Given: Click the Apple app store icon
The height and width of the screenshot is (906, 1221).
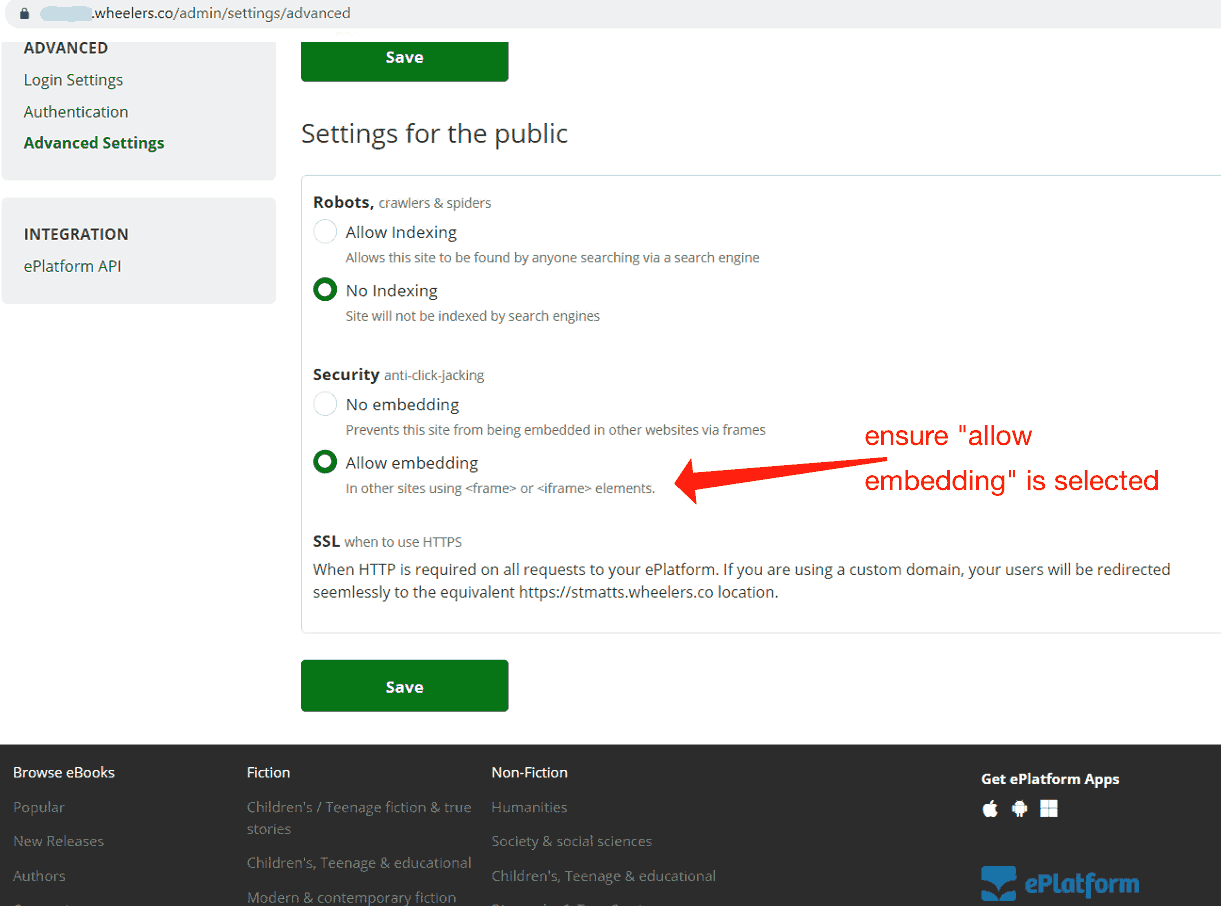Looking at the screenshot, I should 990,809.
